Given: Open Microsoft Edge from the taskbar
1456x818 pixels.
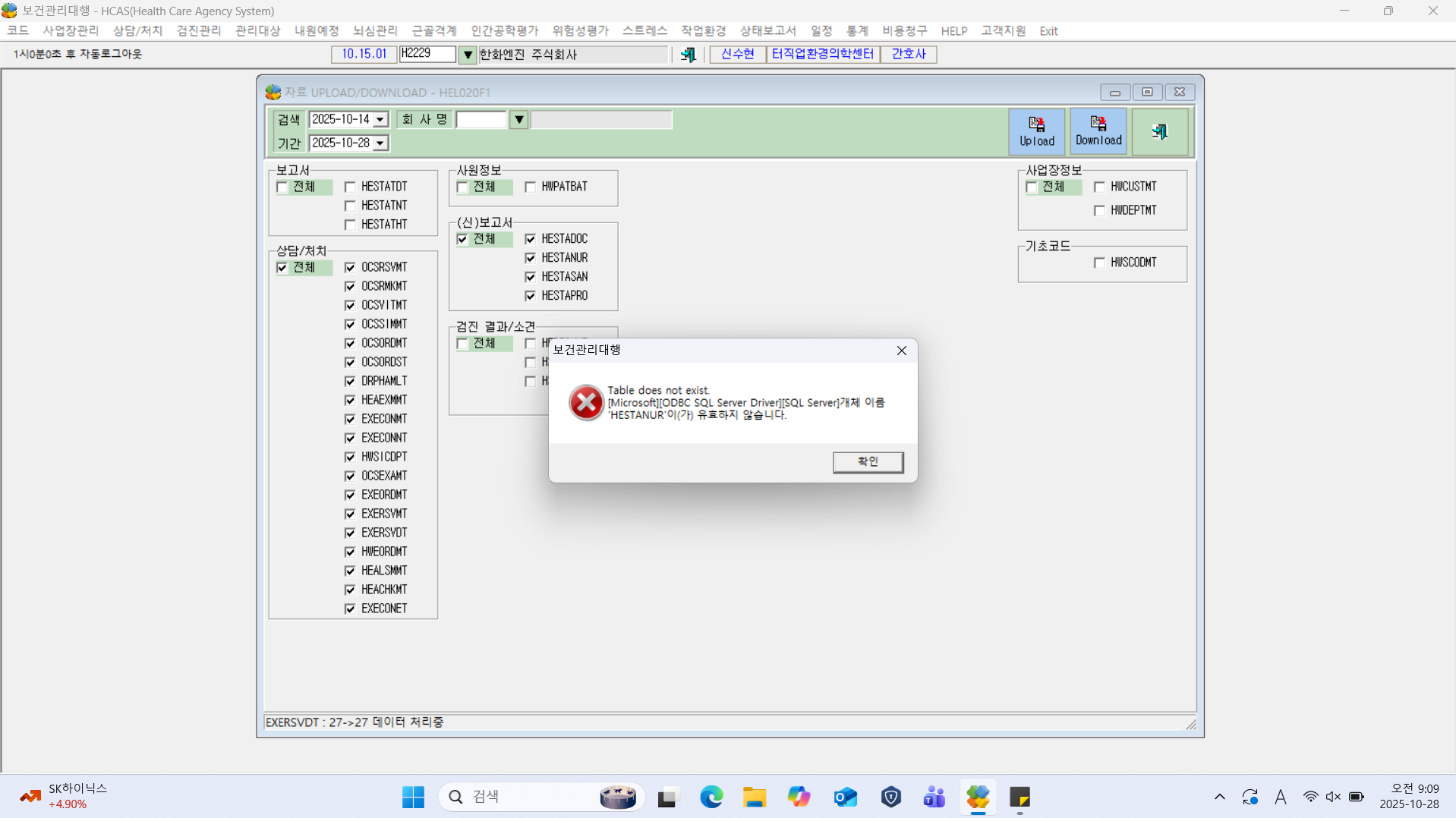Looking at the screenshot, I should [711, 797].
